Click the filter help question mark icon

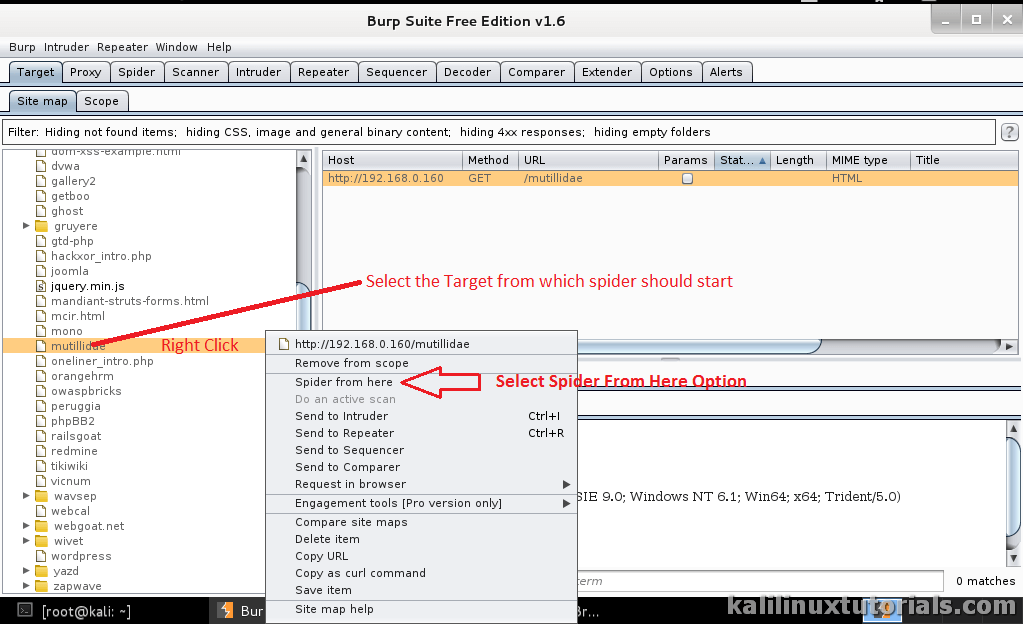(1008, 131)
